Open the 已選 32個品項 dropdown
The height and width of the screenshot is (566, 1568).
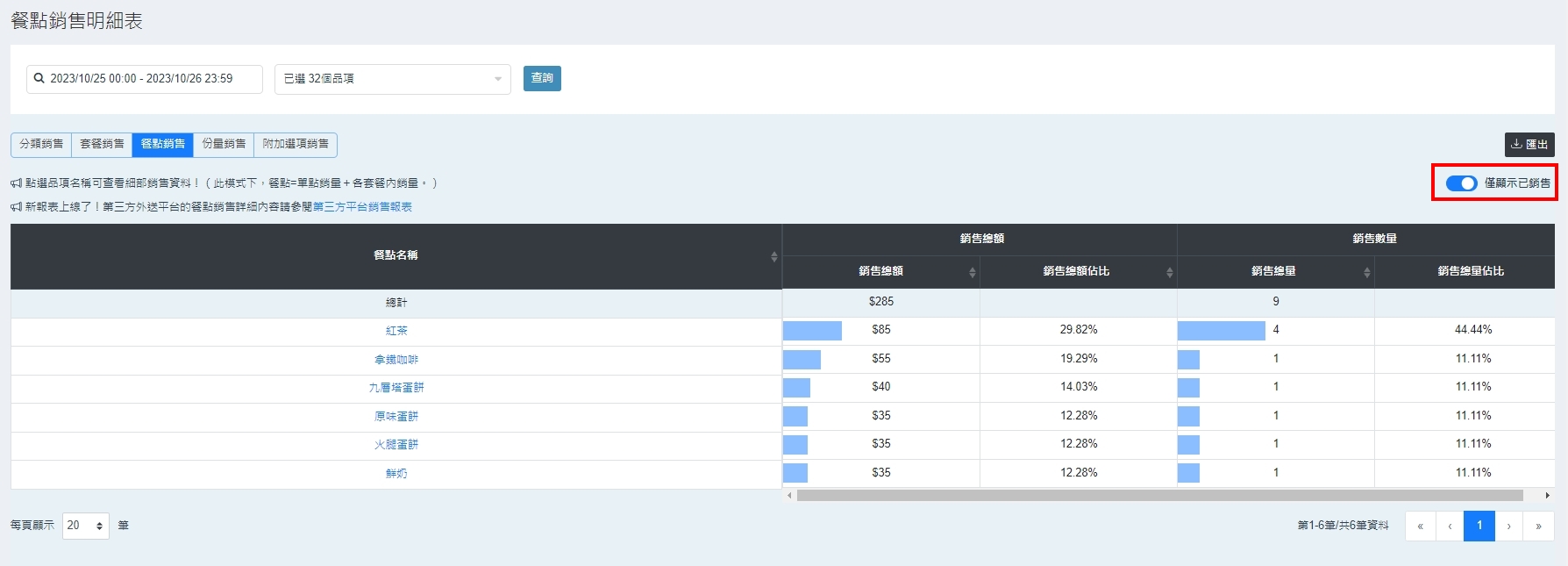(392, 79)
